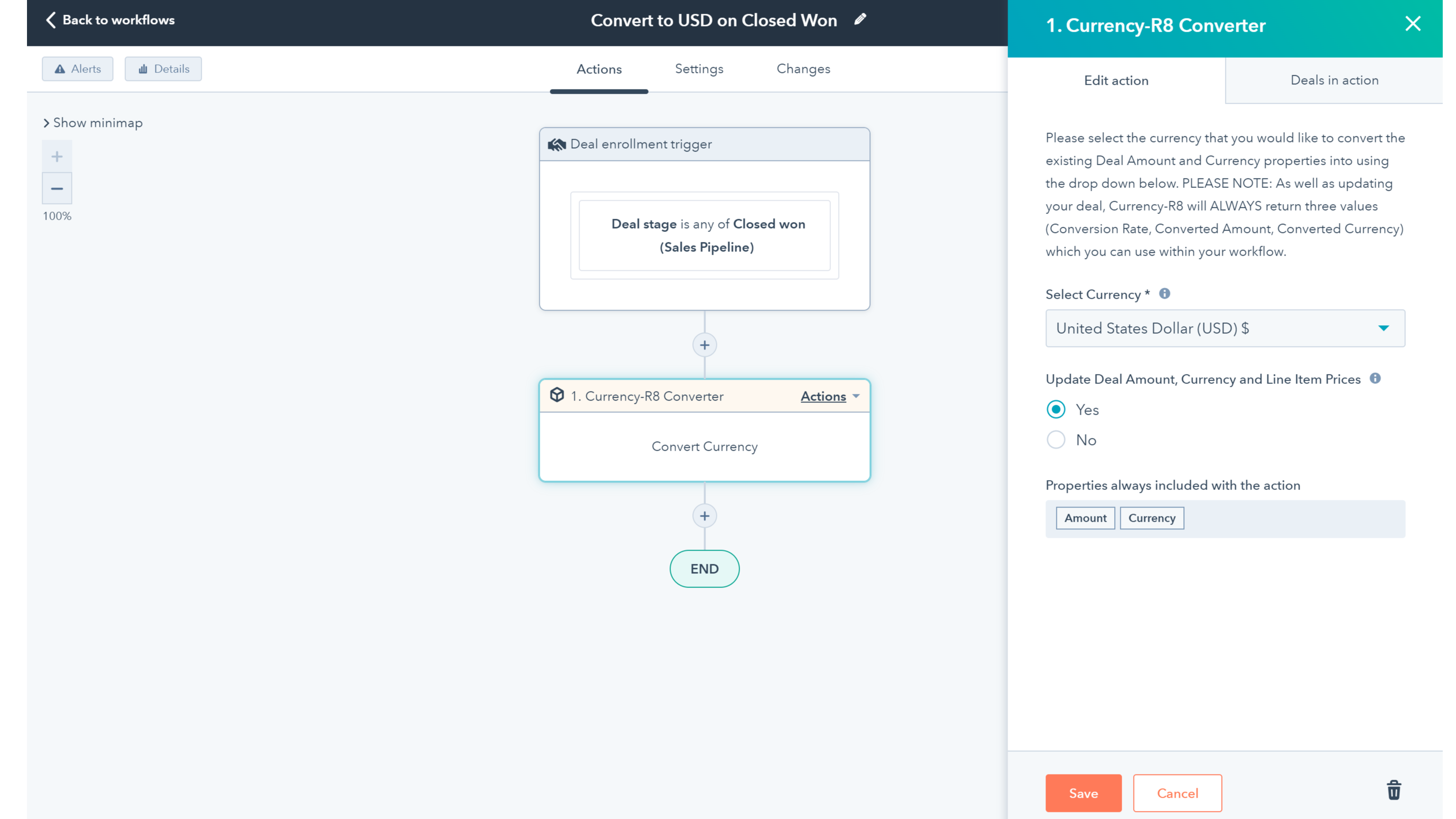The height and width of the screenshot is (819, 1456).
Task: Add action via plus above END node
Action: 704,516
